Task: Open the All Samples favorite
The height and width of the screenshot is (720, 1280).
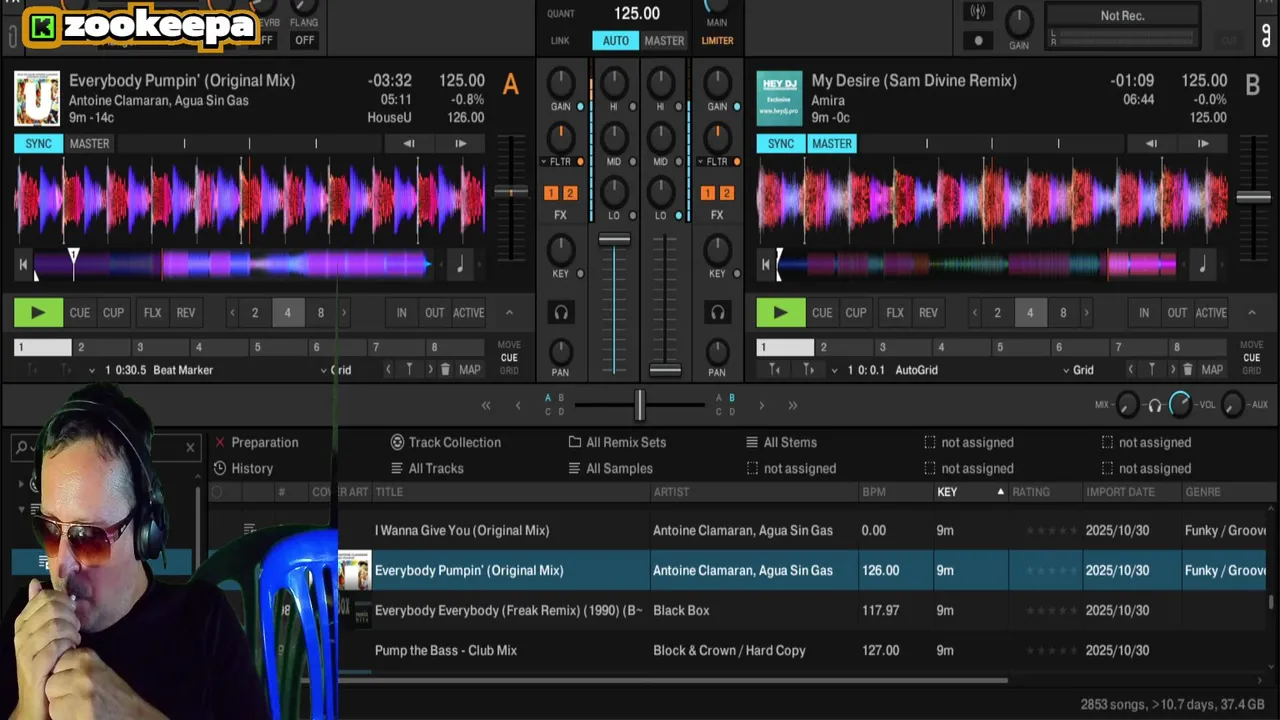Action: [x=610, y=468]
